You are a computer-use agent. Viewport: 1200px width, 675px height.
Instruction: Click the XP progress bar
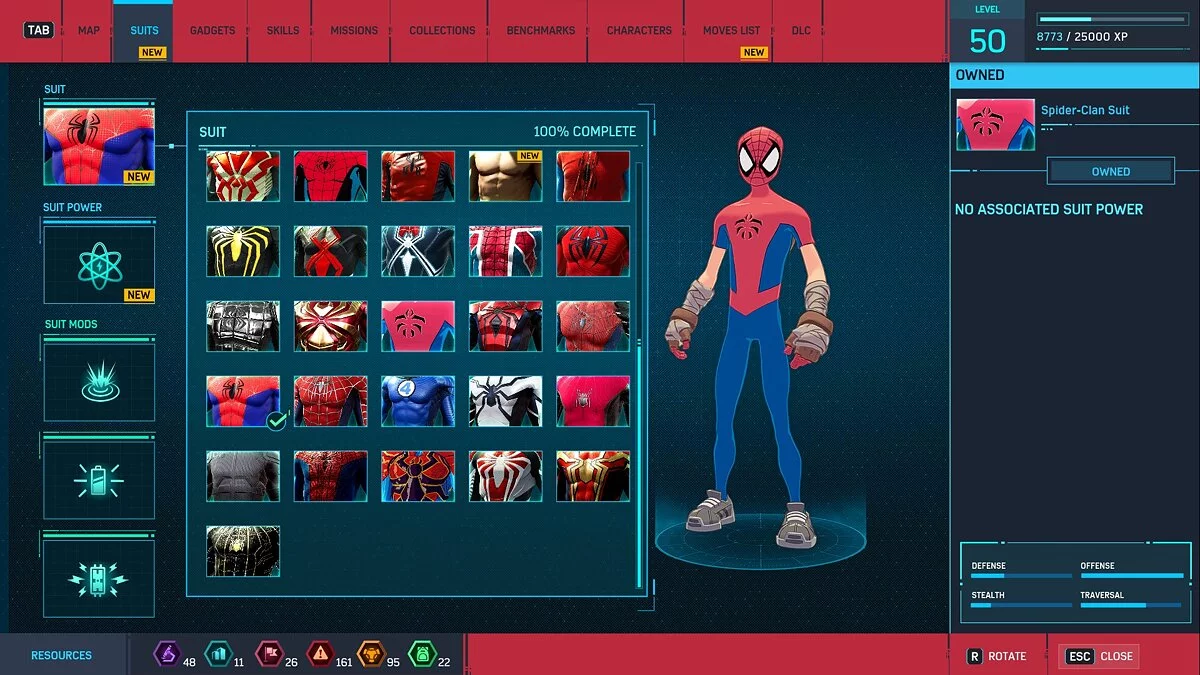1111,18
